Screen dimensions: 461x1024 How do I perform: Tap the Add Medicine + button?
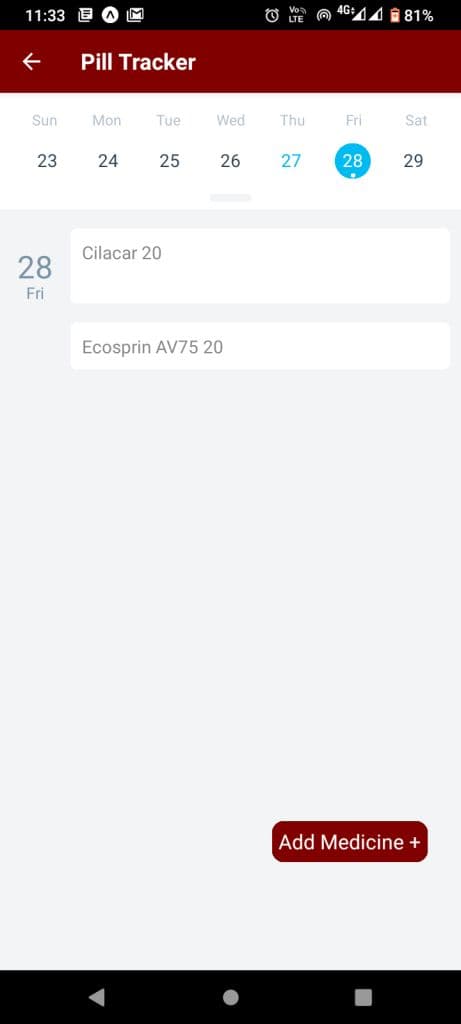click(x=350, y=841)
